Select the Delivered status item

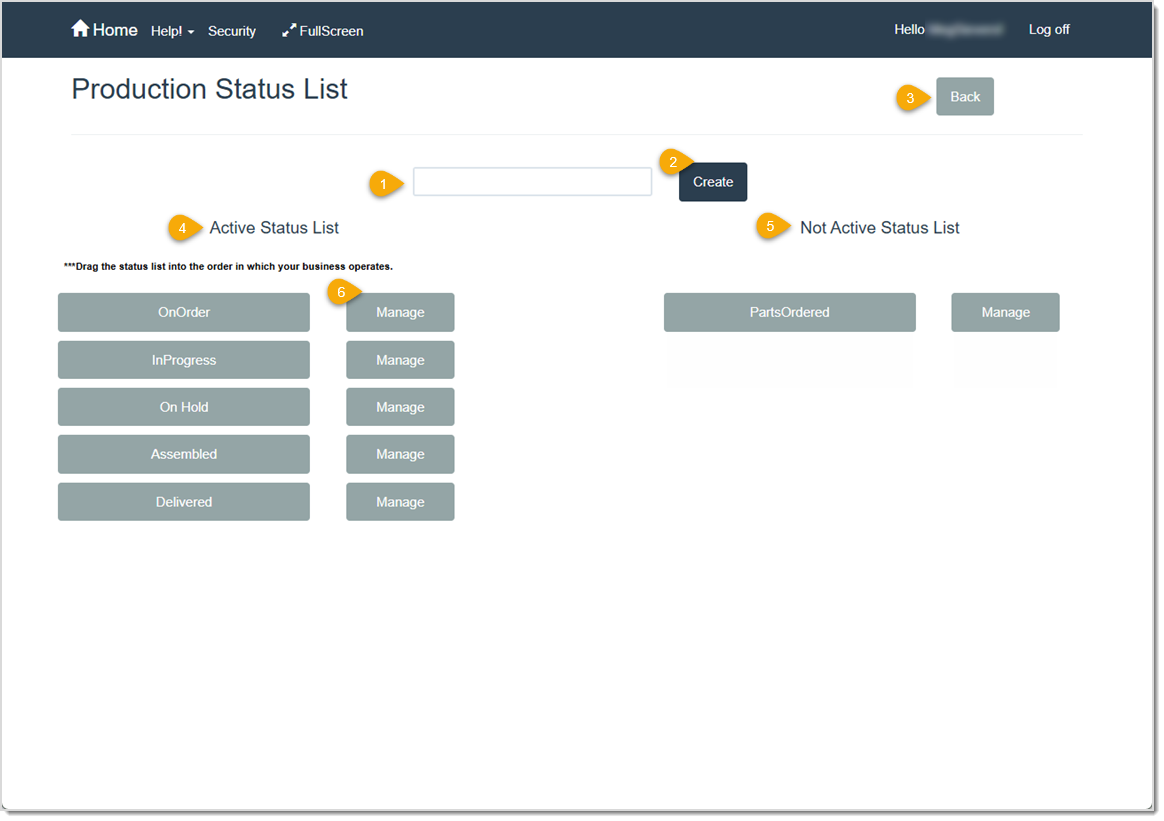[183, 501]
